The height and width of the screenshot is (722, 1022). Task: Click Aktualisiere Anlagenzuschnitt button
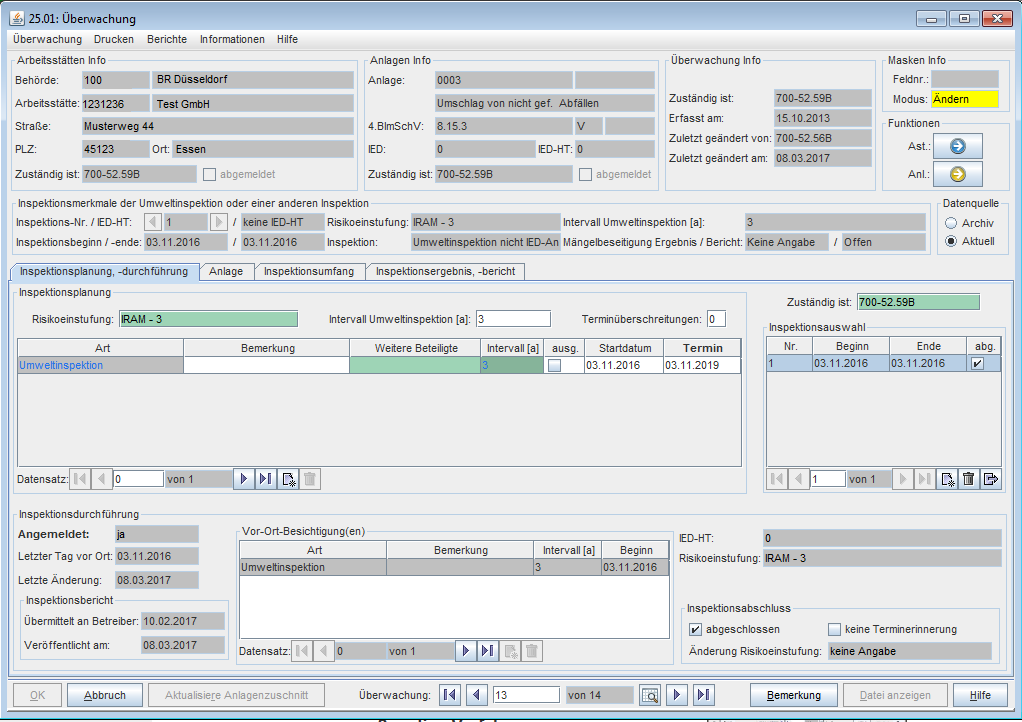(237, 695)
